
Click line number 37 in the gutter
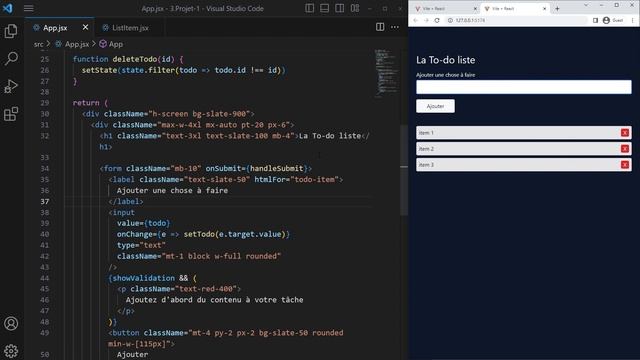(44, 201)
